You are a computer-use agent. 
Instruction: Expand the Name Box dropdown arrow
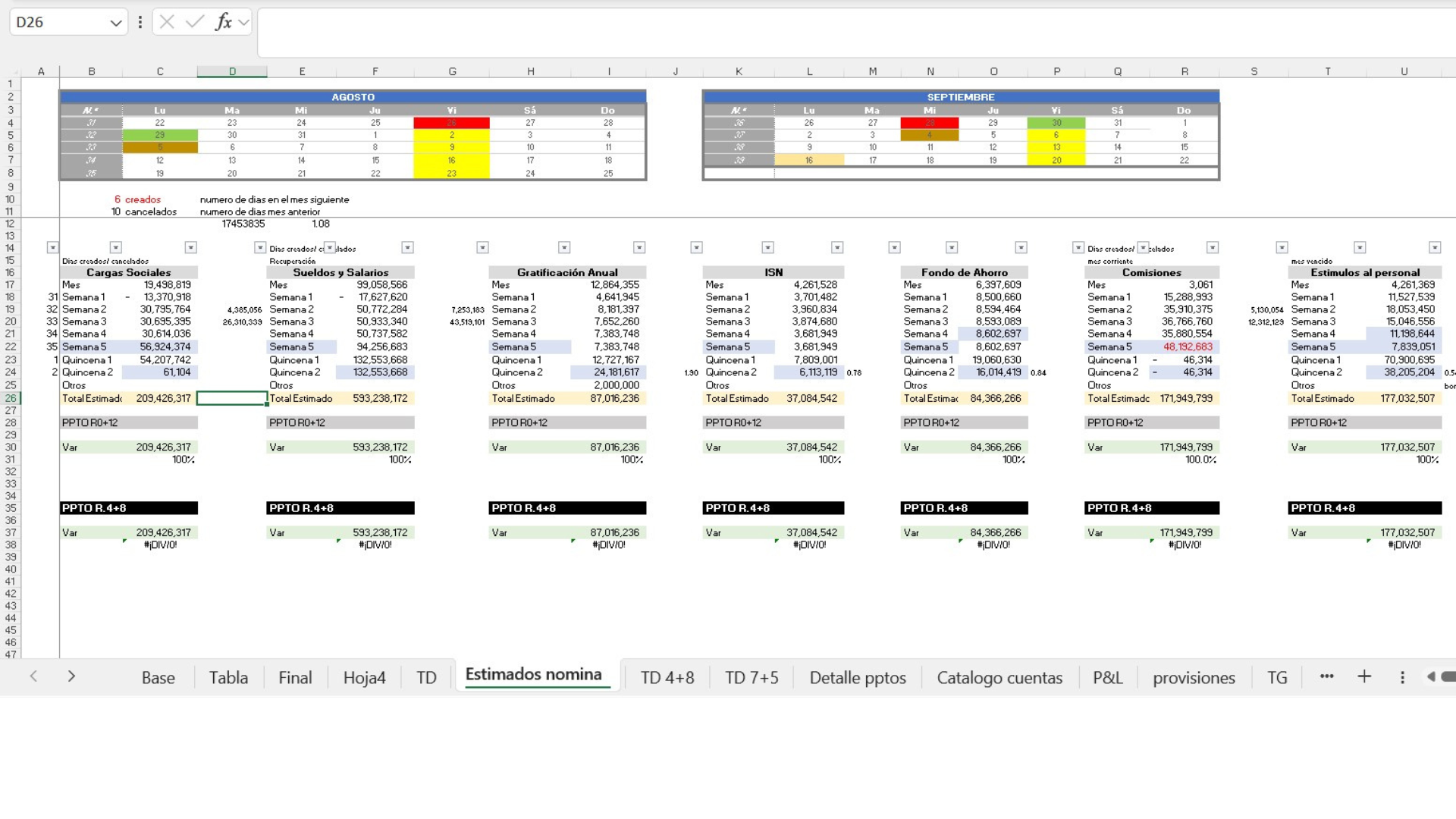115,23
